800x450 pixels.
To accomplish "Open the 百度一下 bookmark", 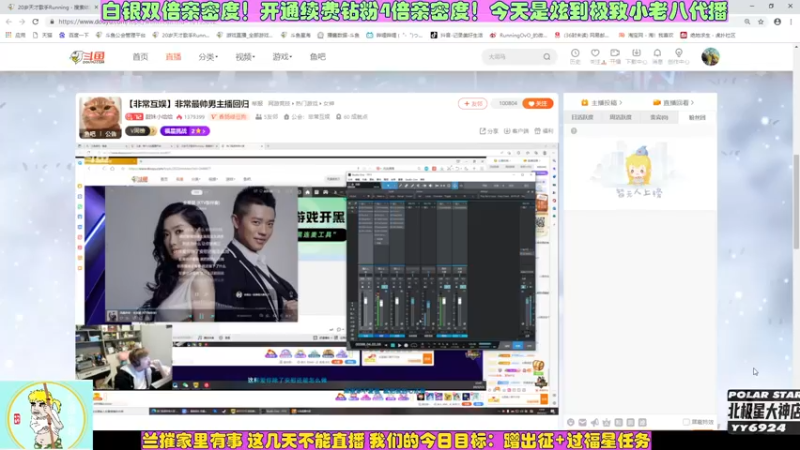I will [x=74, y=35].
